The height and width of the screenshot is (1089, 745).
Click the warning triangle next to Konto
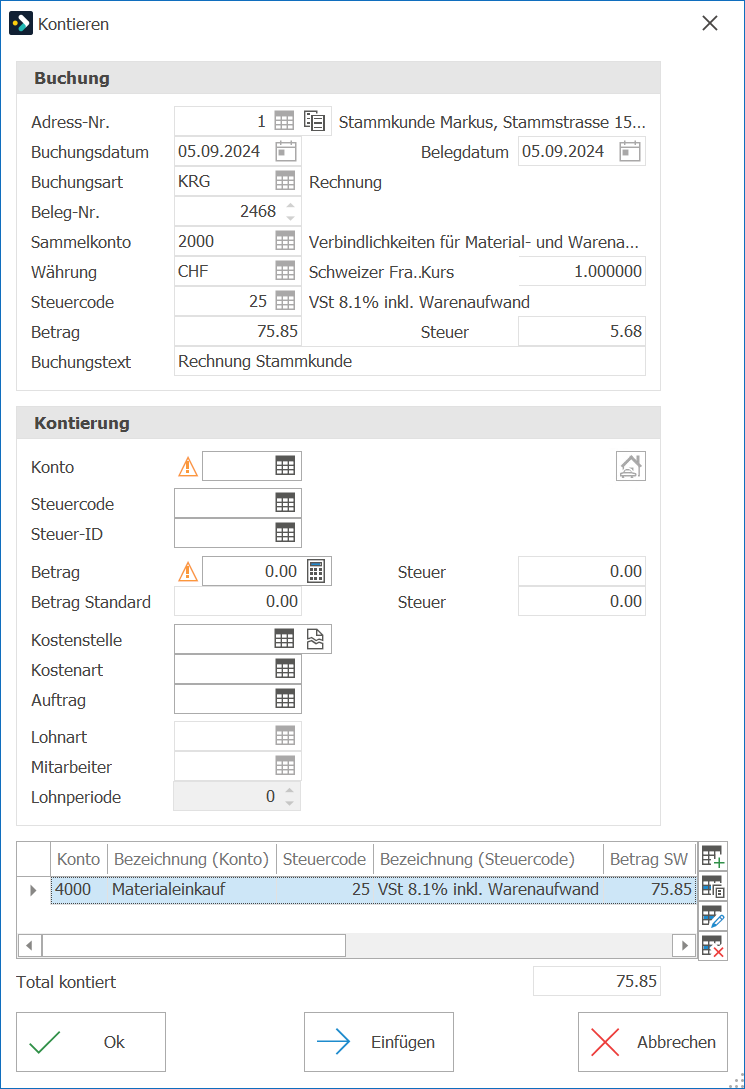pyautogui.click(x=187, y=467)
